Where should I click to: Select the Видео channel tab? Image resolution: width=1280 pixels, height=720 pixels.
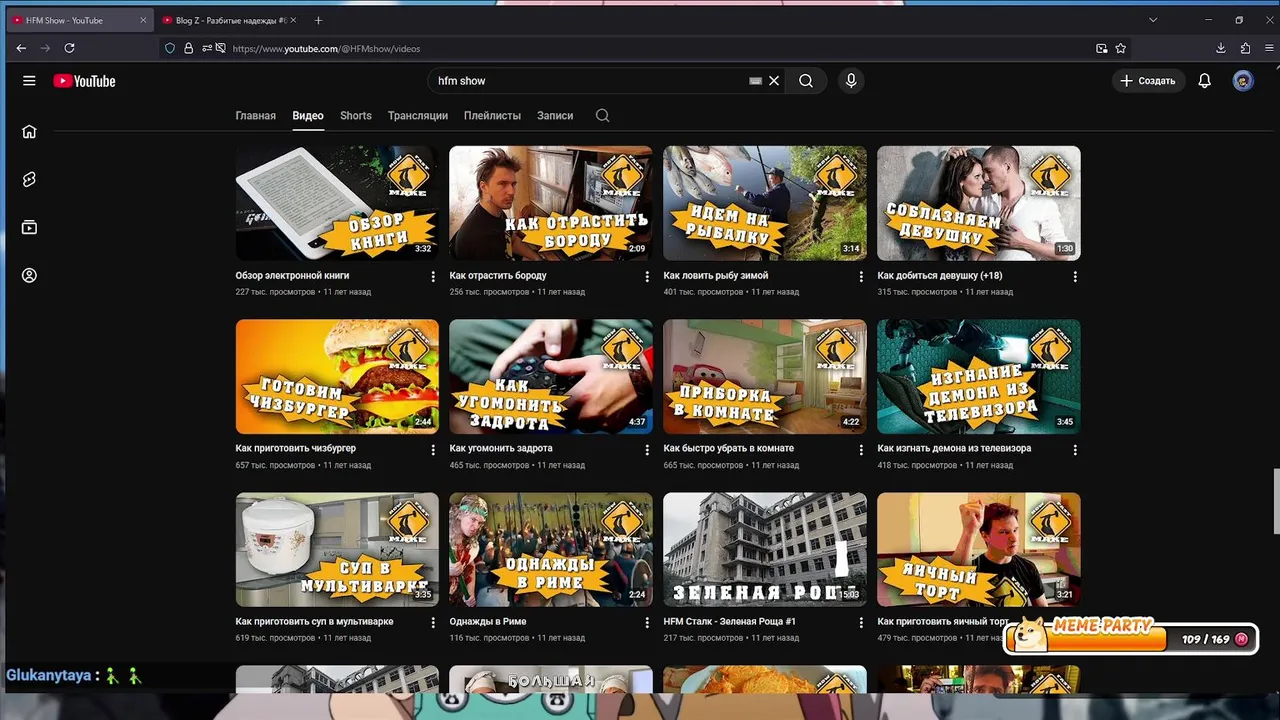point(308,115)
